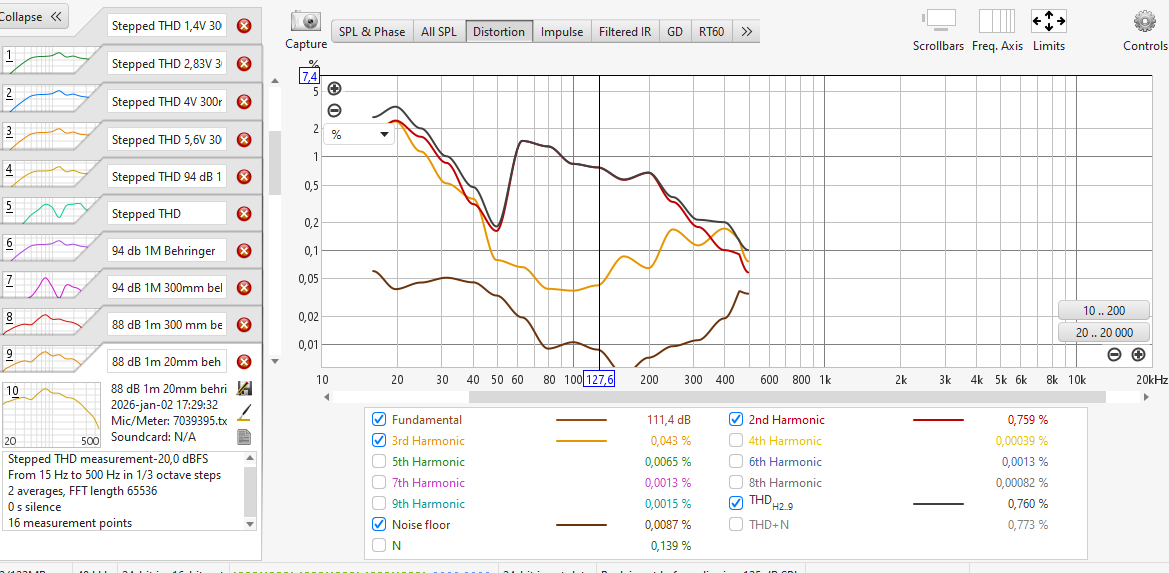Viewport: 1169px width, 573px height.
Task: Click measurement list scroll down arrow
Action: (274, 361)
